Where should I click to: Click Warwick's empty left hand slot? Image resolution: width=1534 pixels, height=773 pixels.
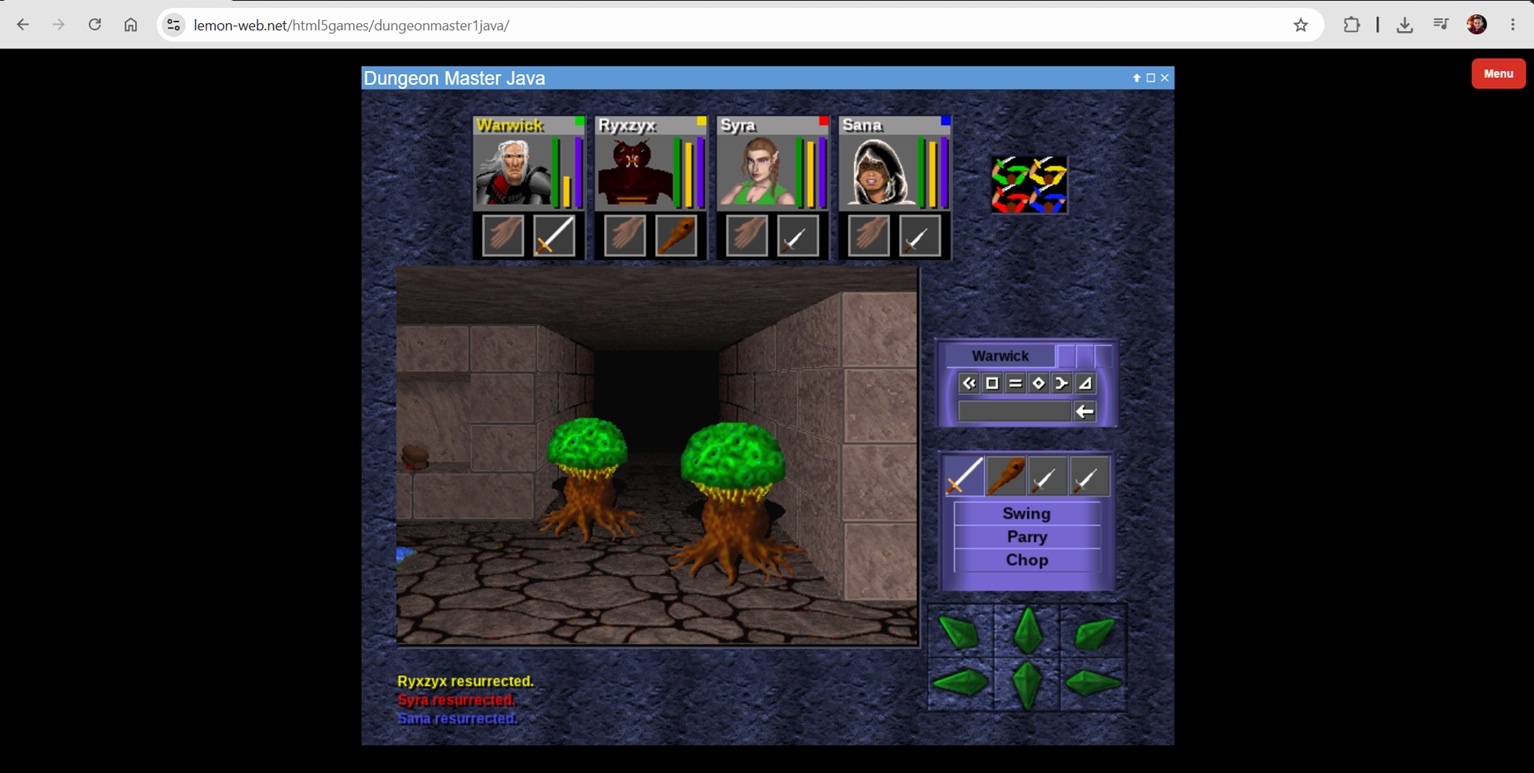pos(503,236)
